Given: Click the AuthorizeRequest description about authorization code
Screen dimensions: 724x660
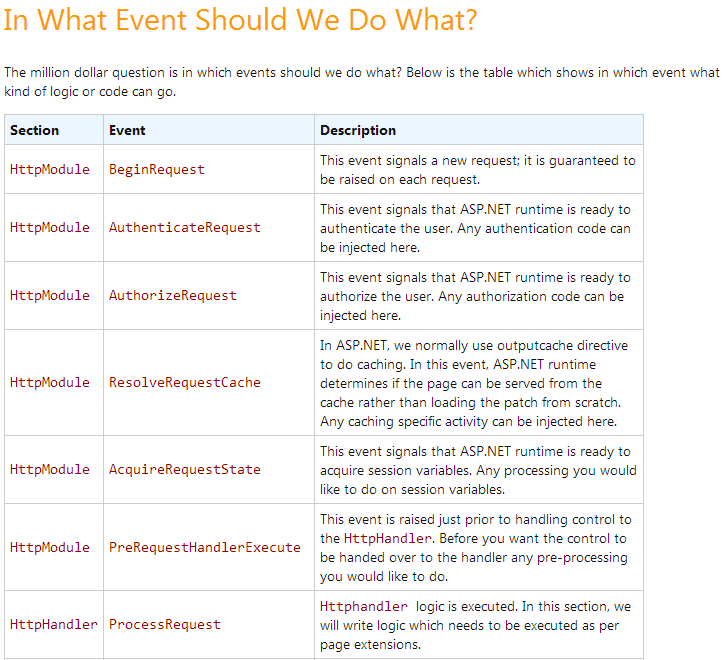Looking at the screenshot, I should (476, 296).
